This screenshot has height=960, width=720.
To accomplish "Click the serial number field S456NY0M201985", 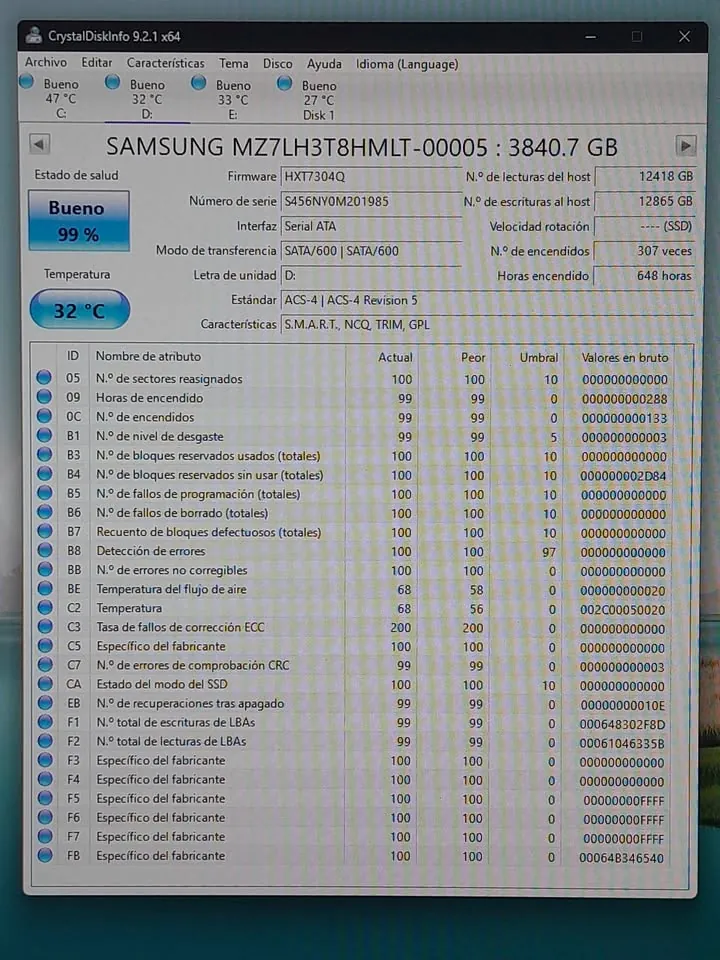I will [371, 201].
